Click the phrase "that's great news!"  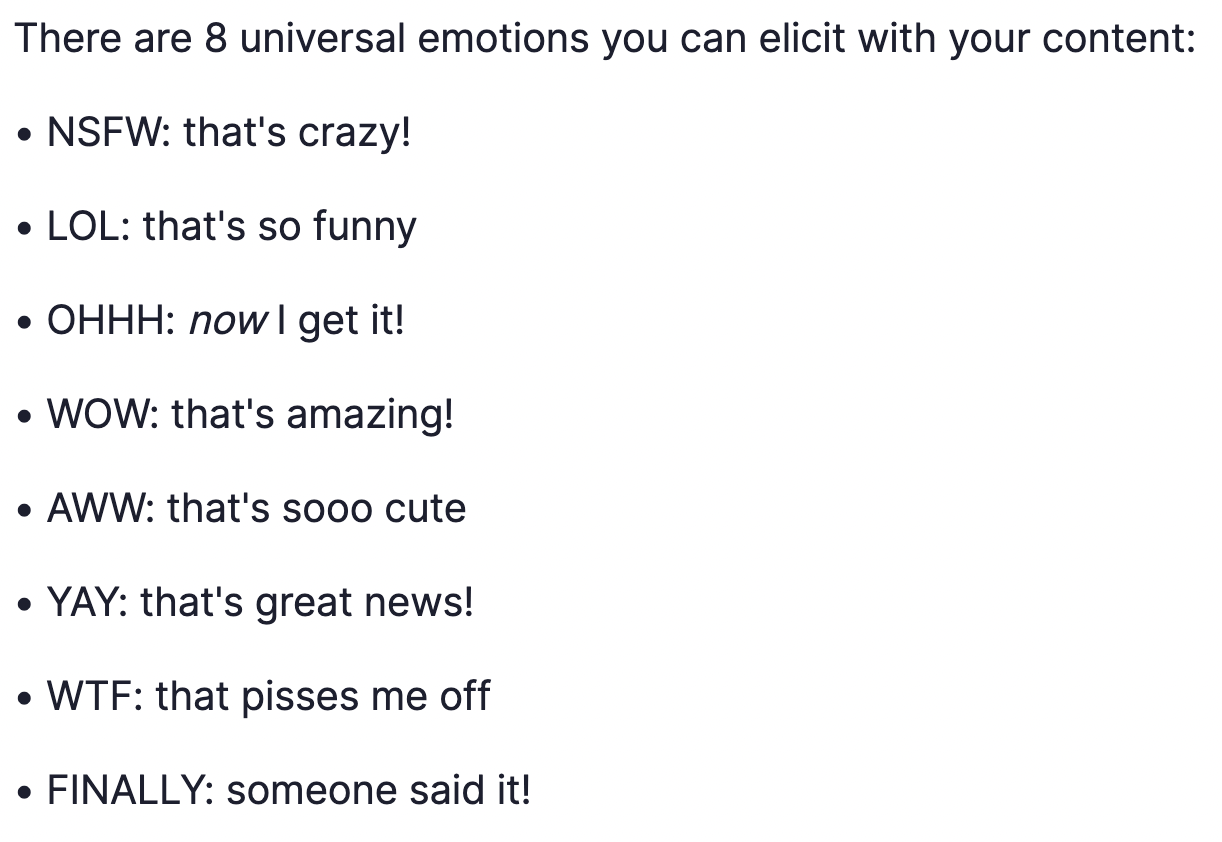[x=307, y=604]
